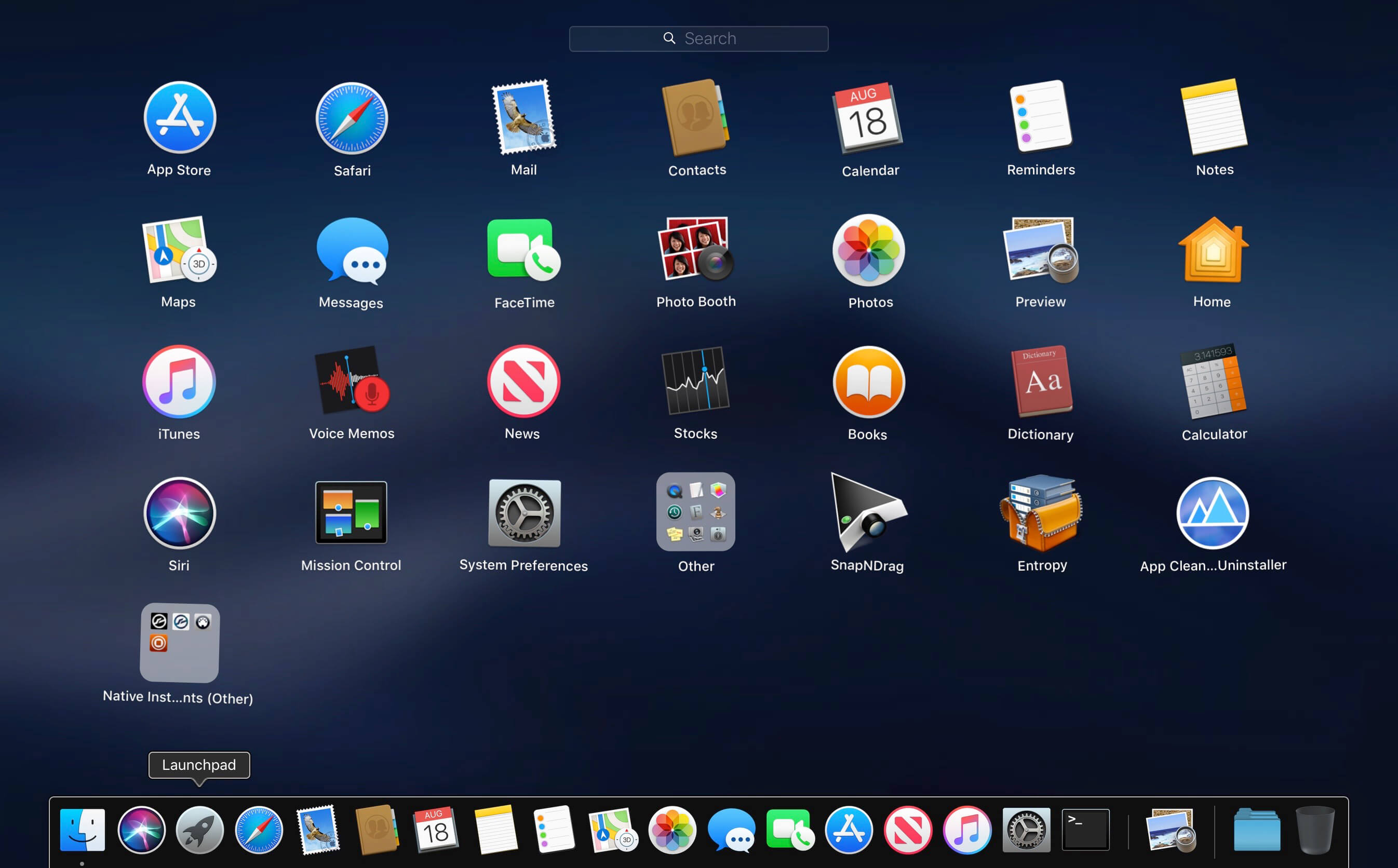
Task: Launch Safari from the Launchpad grid
Action: (x=352, y=118)
